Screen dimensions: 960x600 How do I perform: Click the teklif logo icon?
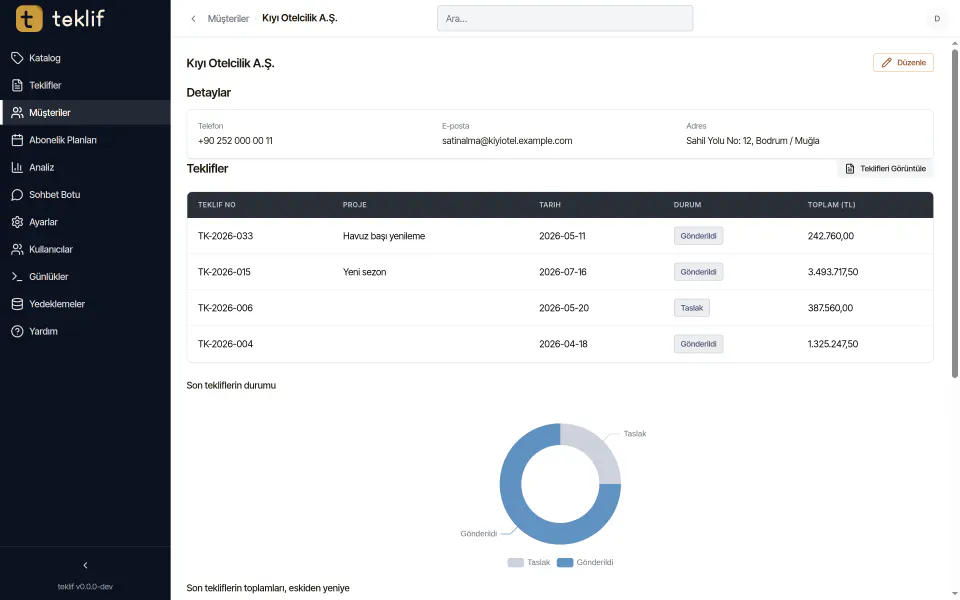click(x=29, y=18)
